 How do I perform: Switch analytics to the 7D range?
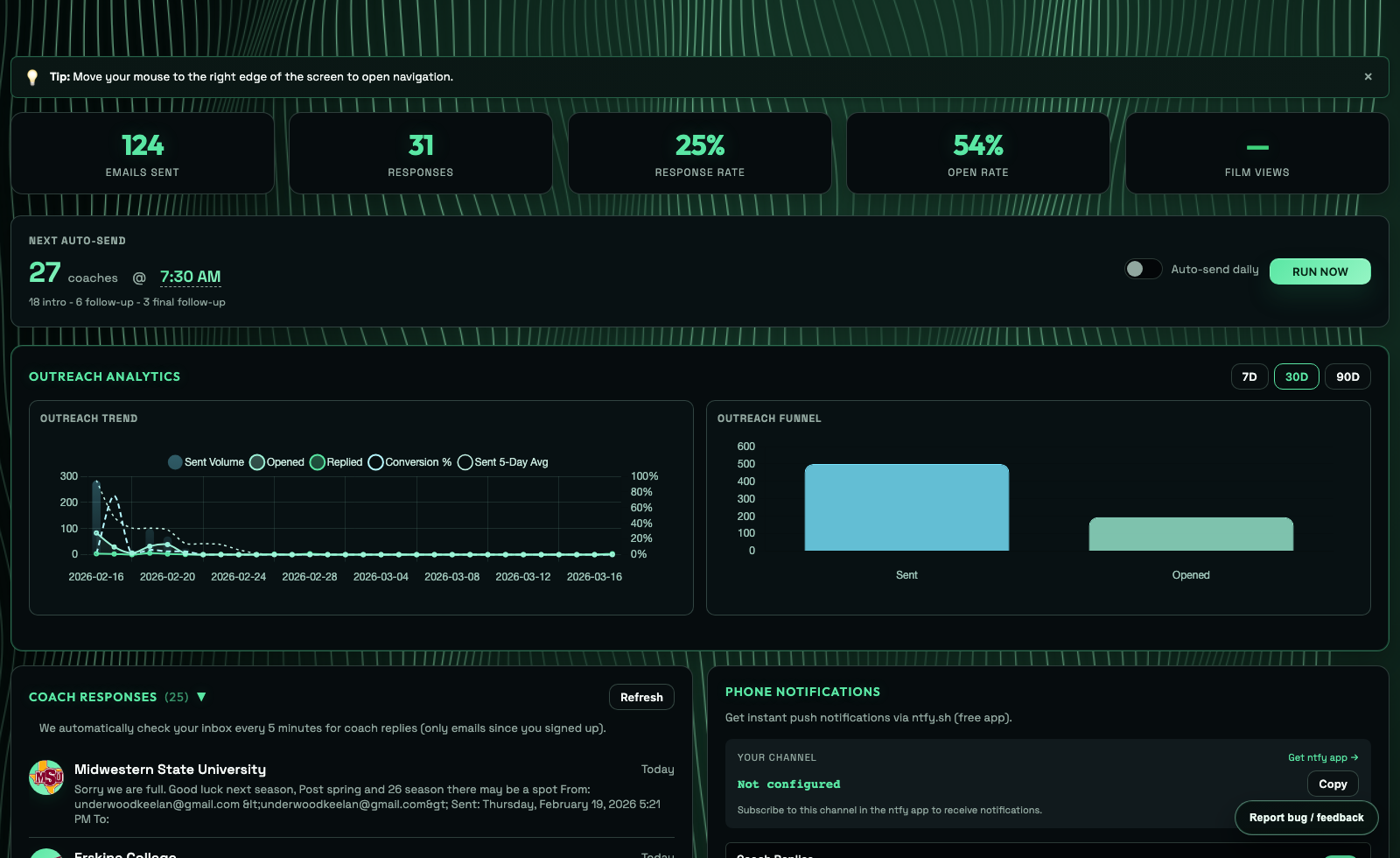[x=1249, y=376]
